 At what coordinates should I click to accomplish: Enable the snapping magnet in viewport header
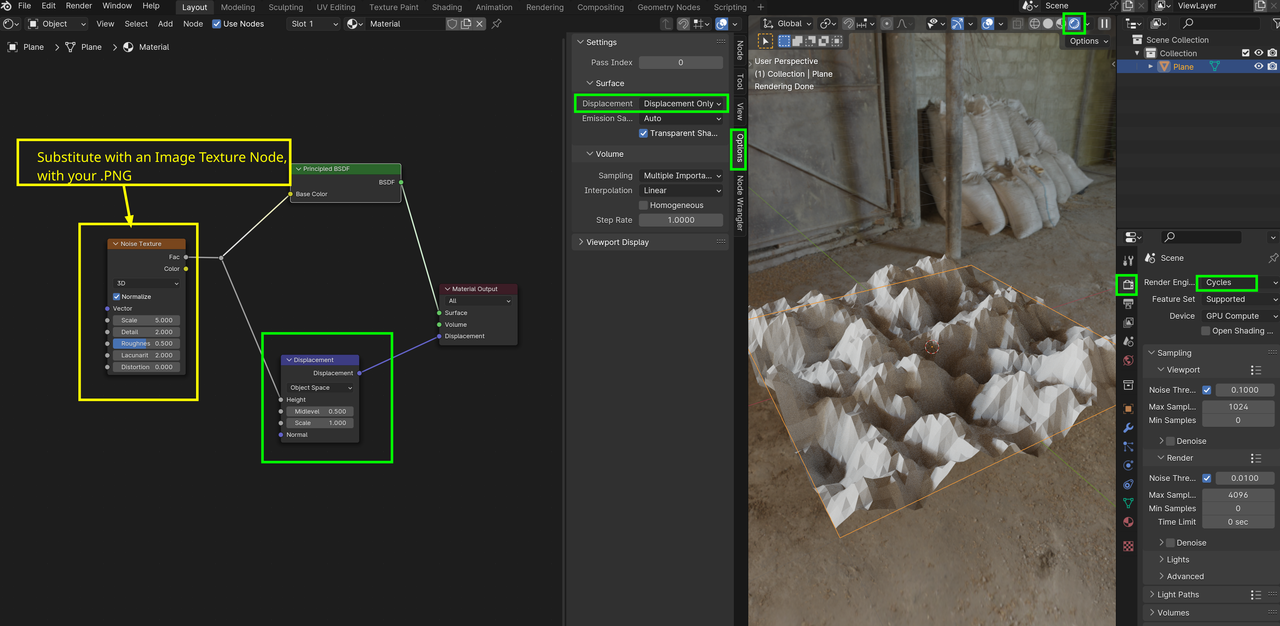pos(848,23)
